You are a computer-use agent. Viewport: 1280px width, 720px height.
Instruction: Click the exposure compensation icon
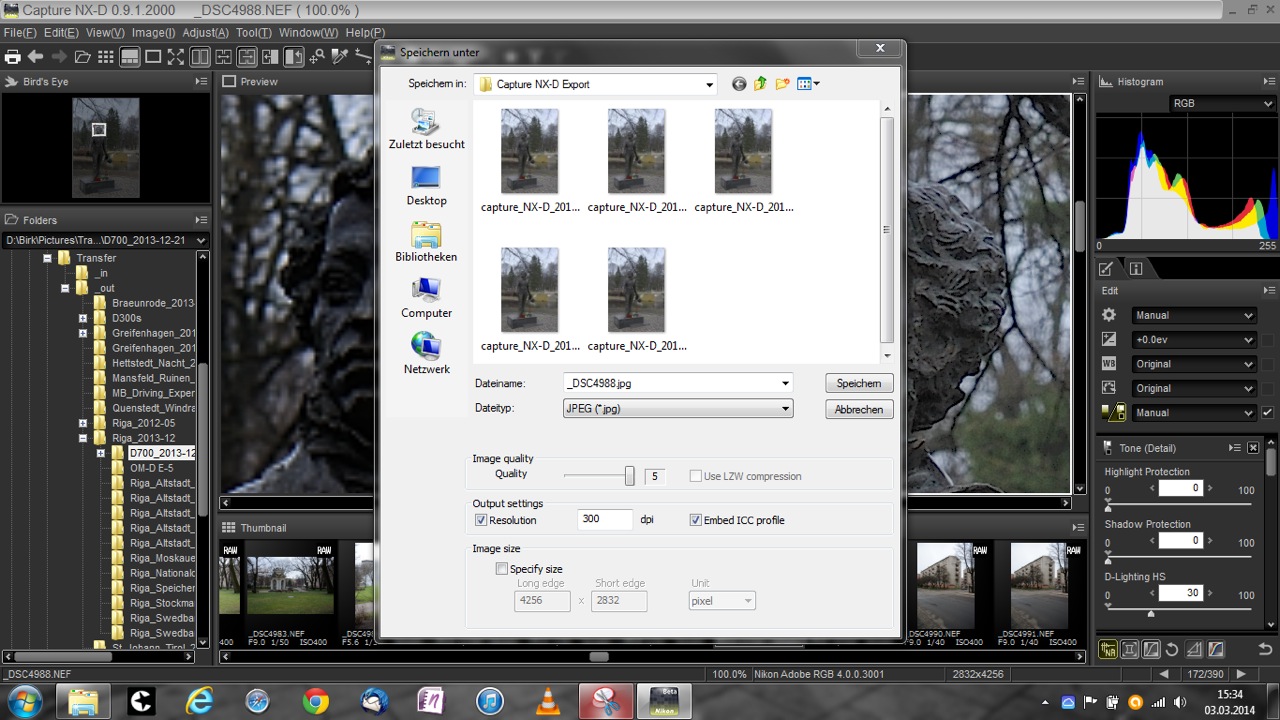(1108, 339)
